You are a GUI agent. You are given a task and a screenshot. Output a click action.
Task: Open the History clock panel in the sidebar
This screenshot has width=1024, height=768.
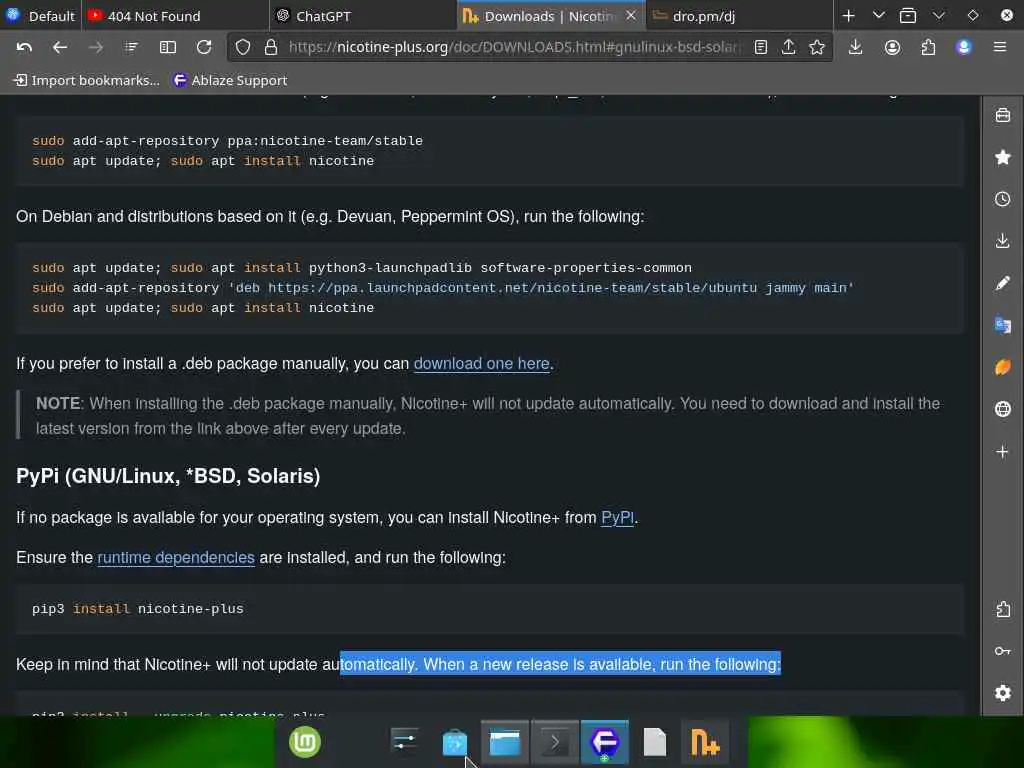click(1002, 199)
